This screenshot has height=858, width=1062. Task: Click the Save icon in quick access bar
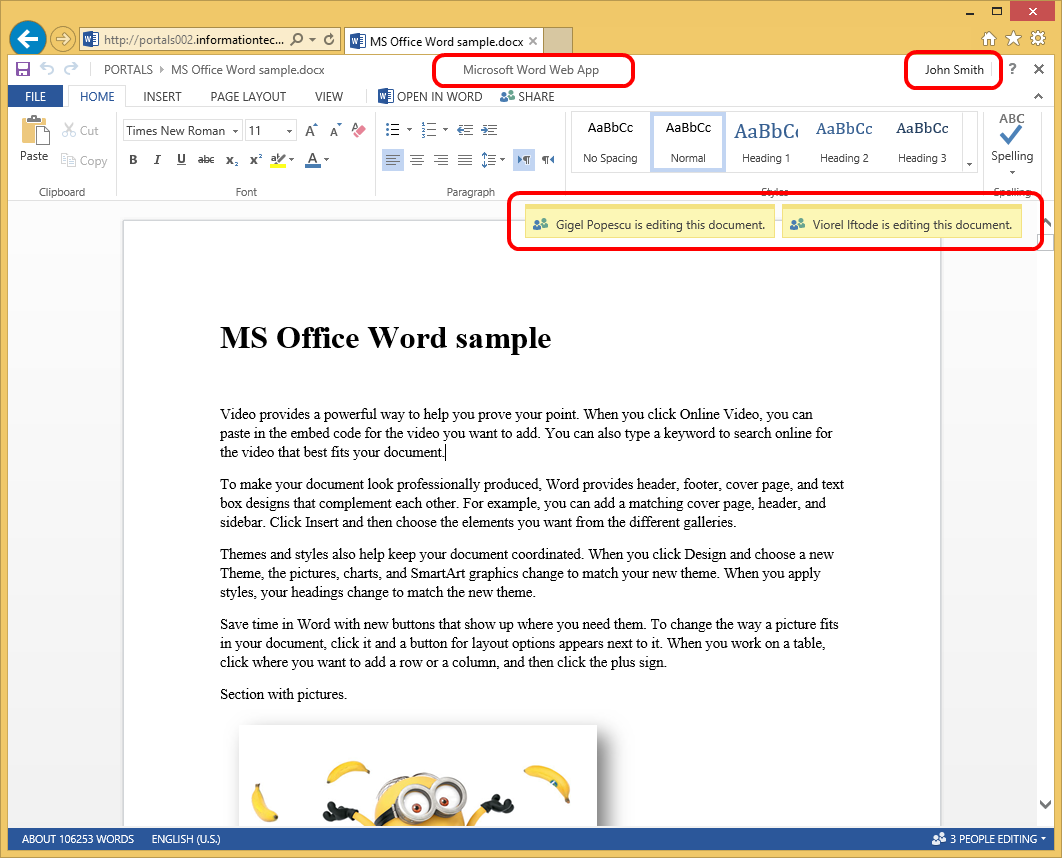[23, 69]
